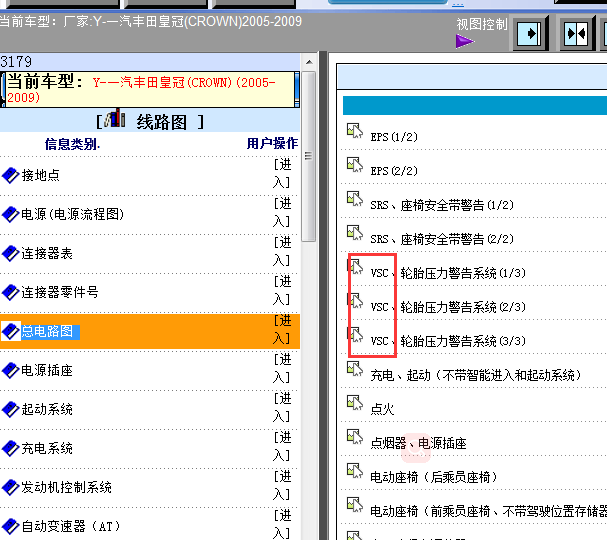Click the right-arrow view control button
Viewport: 607px width, 540px height.
pyautogui.click(x=531, y=34)
